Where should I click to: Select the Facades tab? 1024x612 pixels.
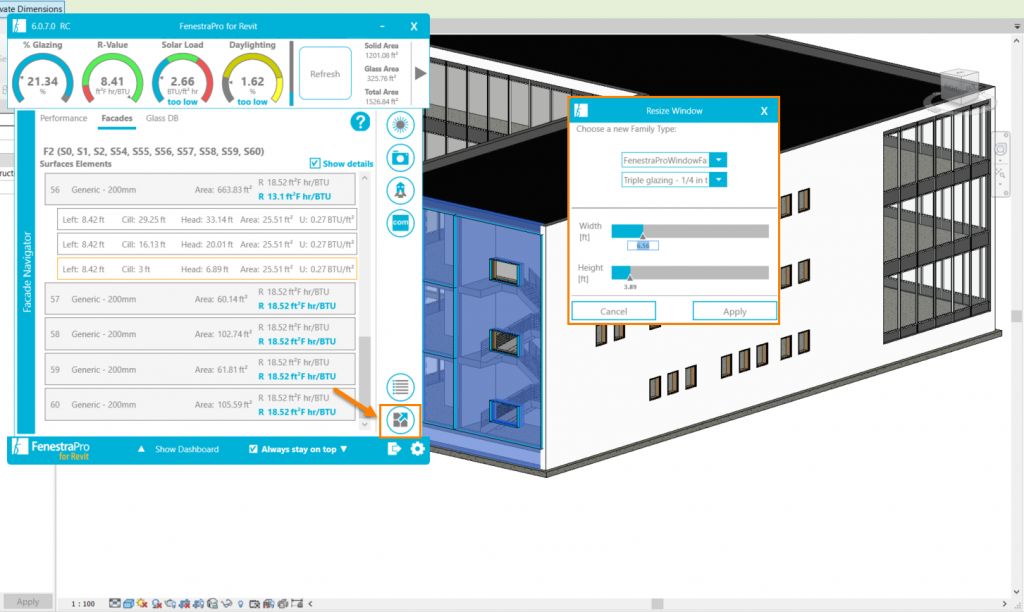pos(117,118)
